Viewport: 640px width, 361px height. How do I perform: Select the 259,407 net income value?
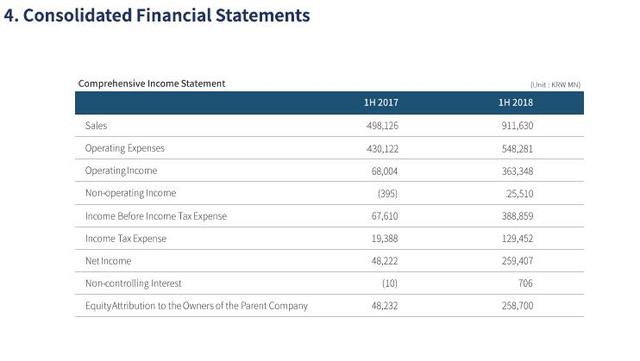(x=517, y=261)
